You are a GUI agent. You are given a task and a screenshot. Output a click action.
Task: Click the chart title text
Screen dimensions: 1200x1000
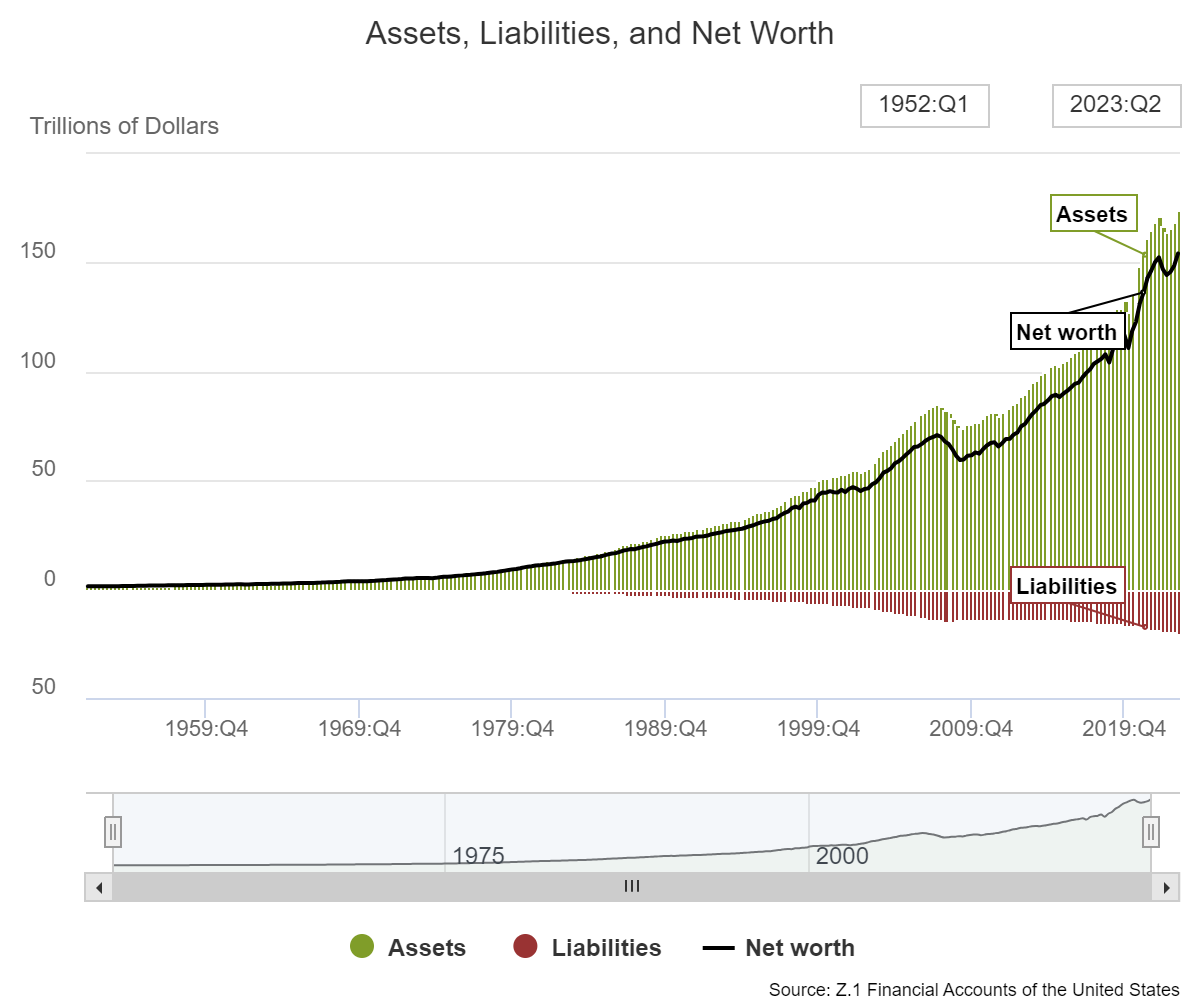click(599, 33)
